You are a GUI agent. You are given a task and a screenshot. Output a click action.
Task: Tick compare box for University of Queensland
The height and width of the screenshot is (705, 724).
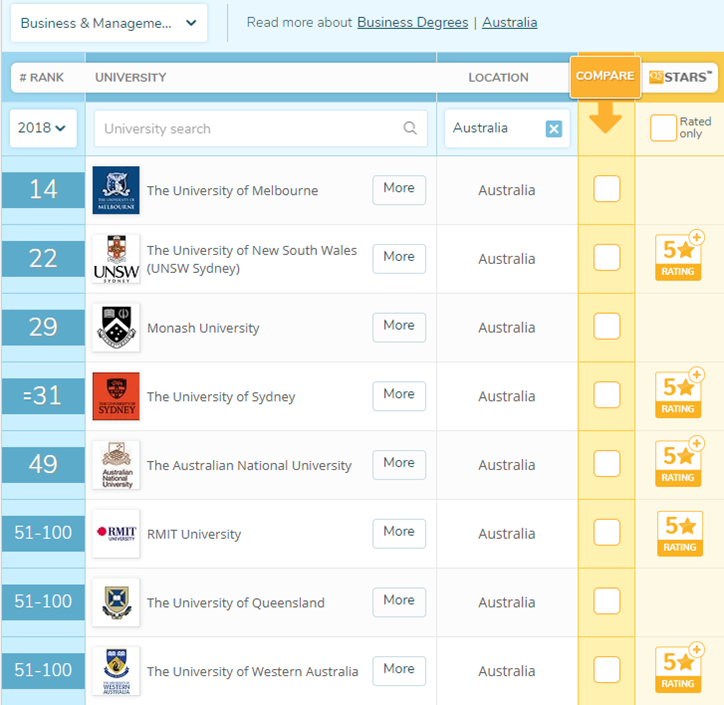(606, 601)
